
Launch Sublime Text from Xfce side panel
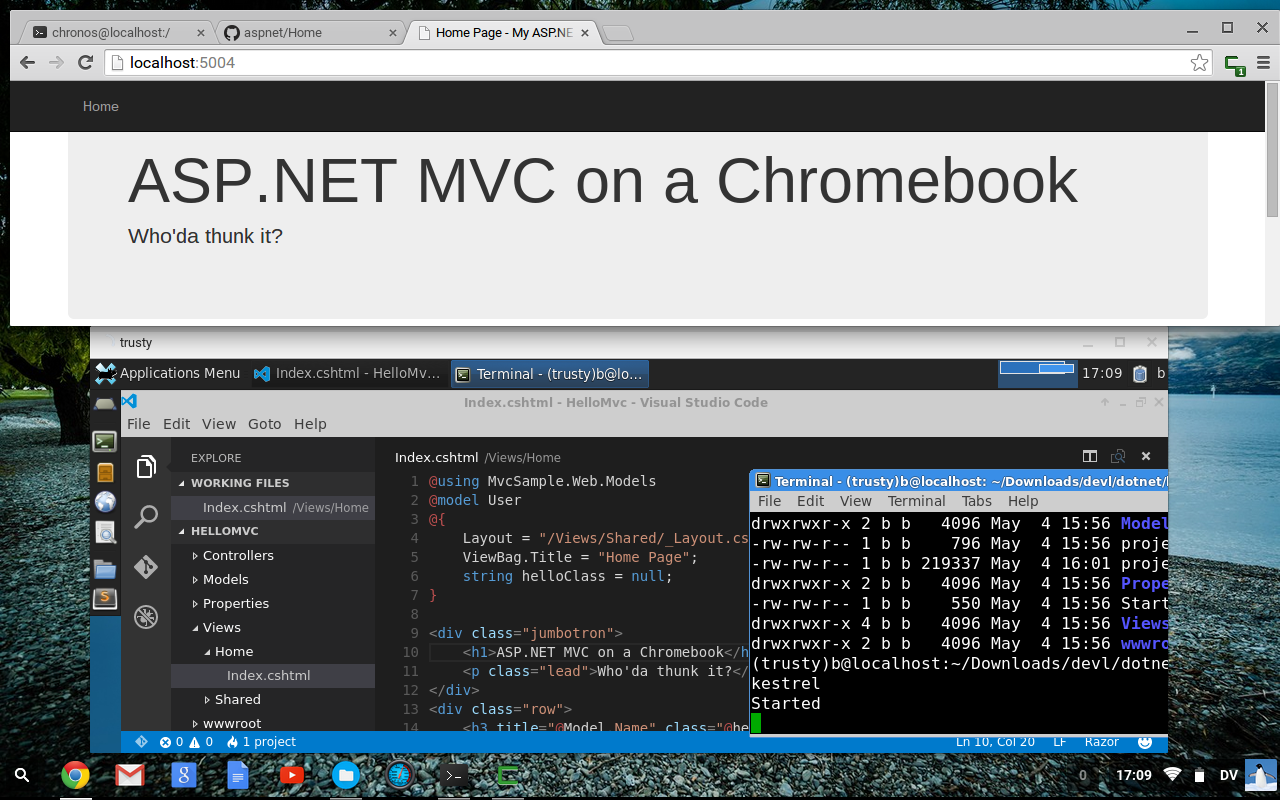(105, 599)
